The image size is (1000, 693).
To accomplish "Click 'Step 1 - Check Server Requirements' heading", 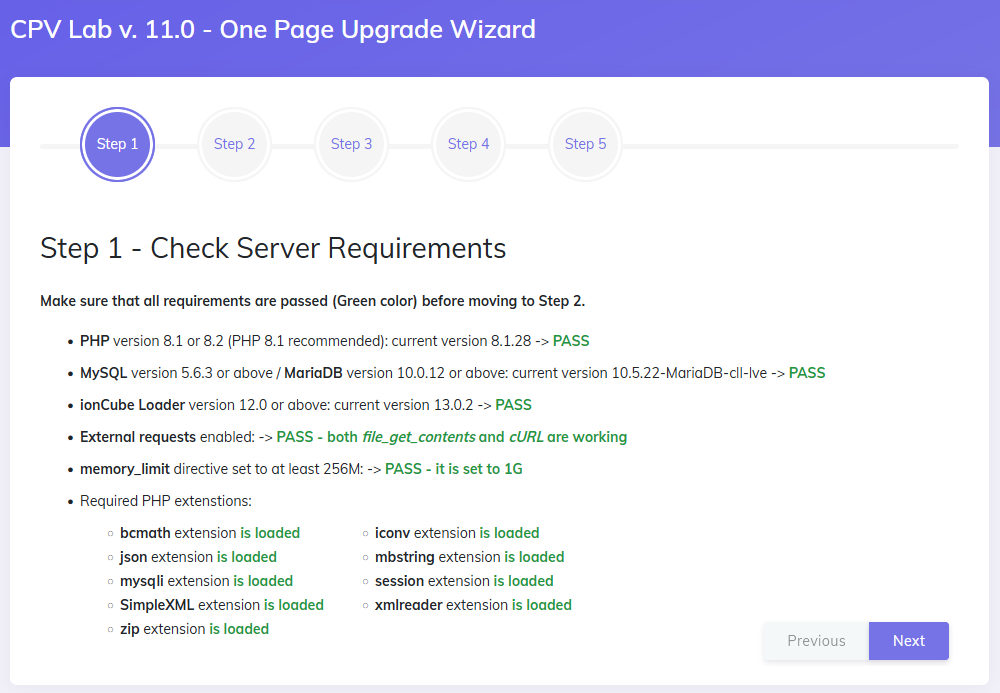I will tap(273, 248).
